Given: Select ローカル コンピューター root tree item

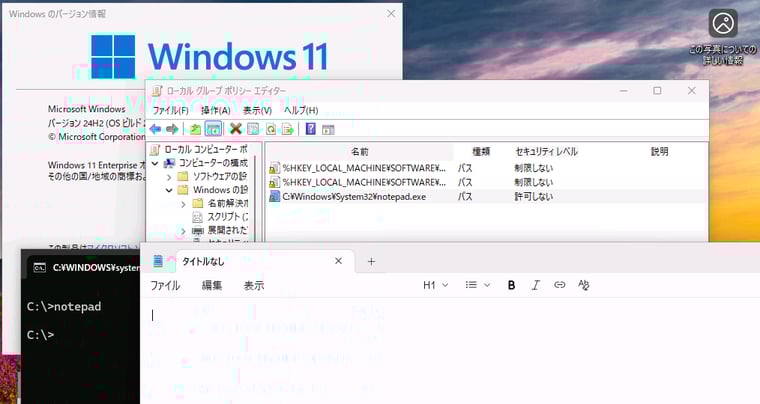Looking at the screenshot, I should click(x=206, y=149).
